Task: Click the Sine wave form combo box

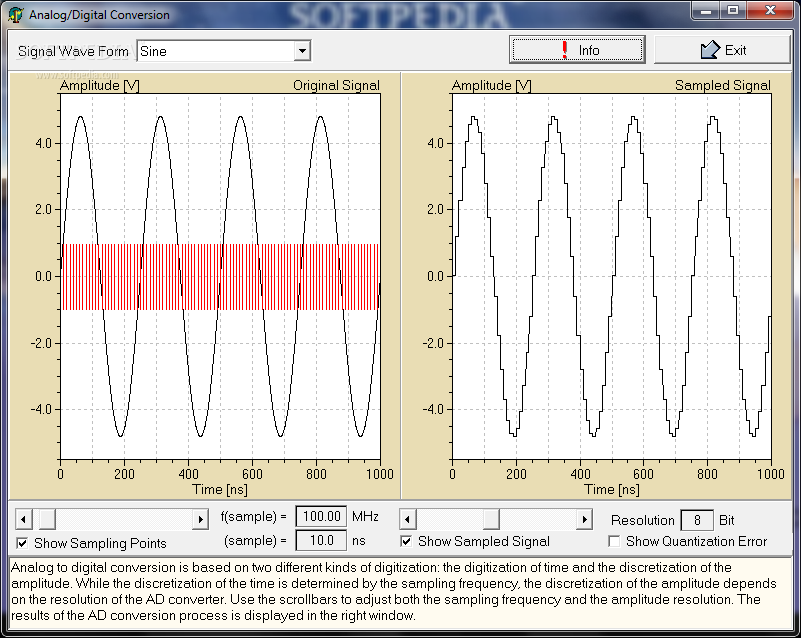Action: [x=224, y=51]
